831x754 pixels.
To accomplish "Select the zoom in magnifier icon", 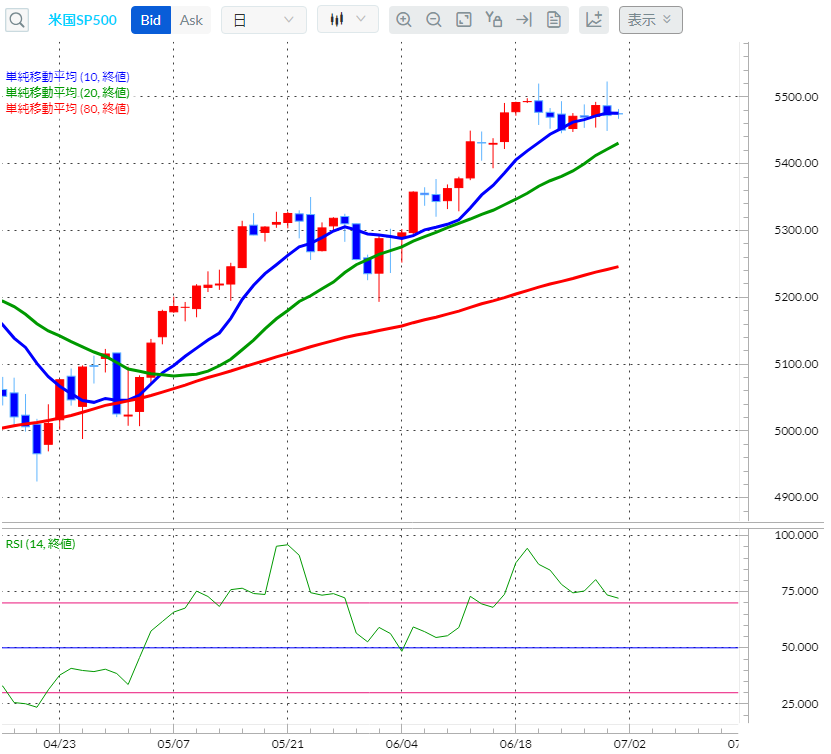I will 404,19.
